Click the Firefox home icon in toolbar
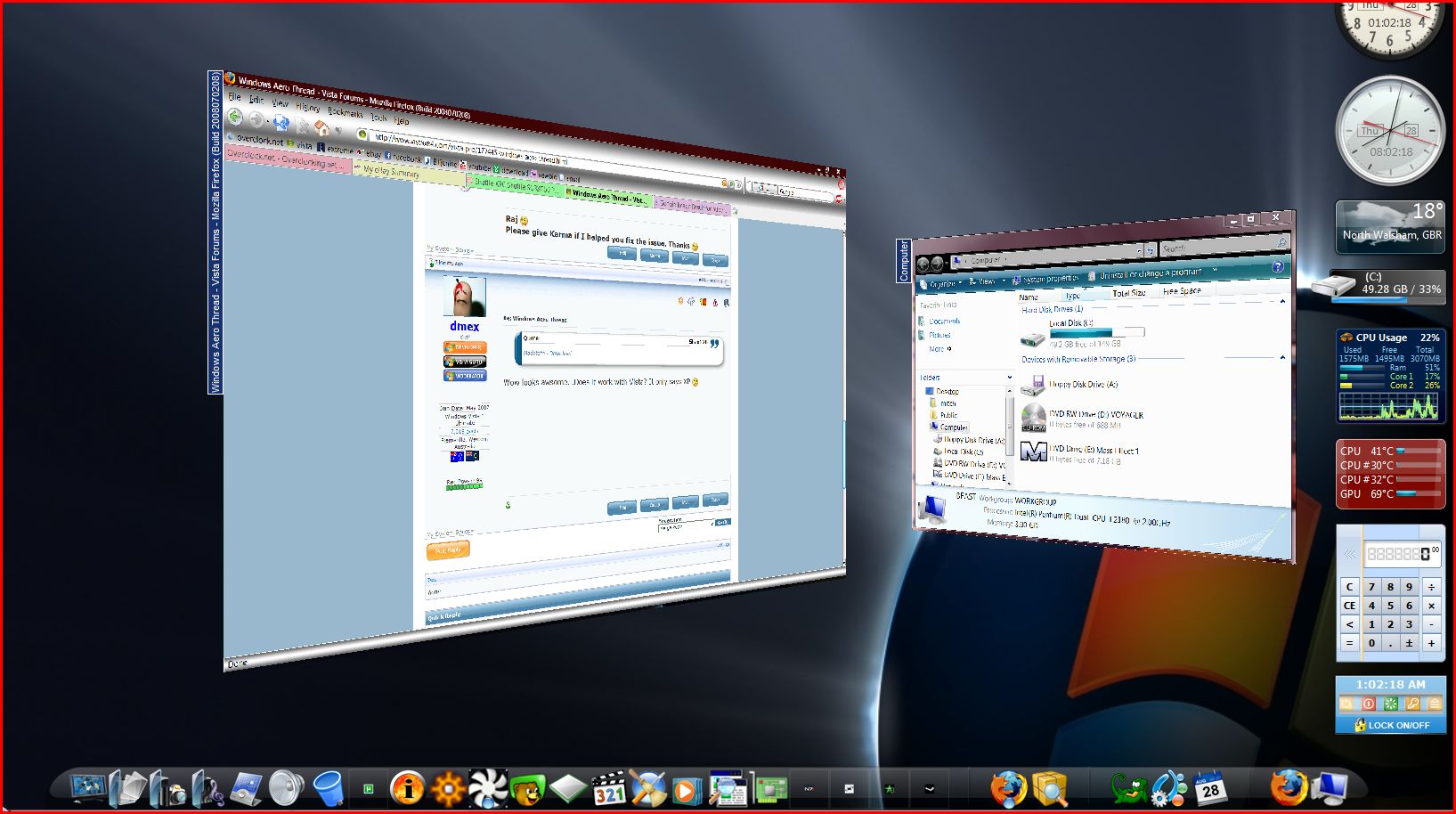 click(322, 129)
